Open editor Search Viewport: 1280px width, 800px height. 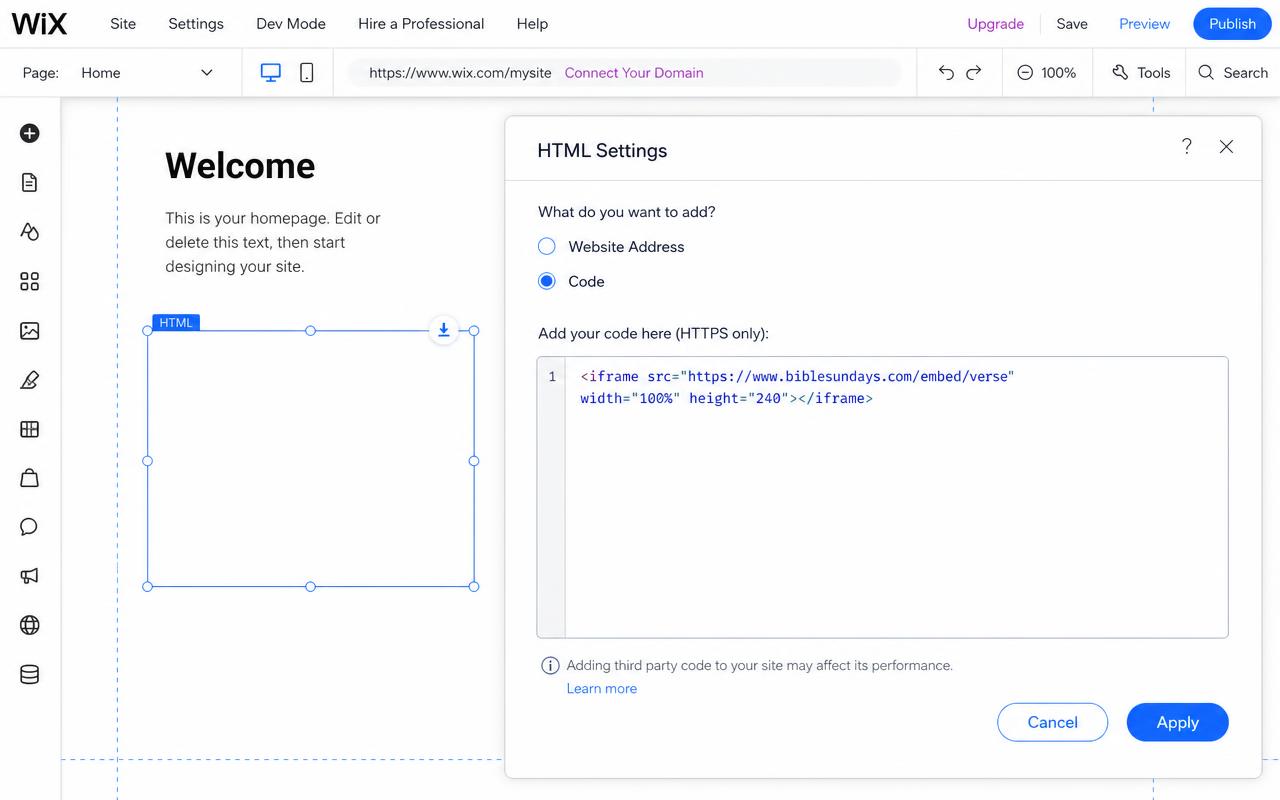point(1233,73)
